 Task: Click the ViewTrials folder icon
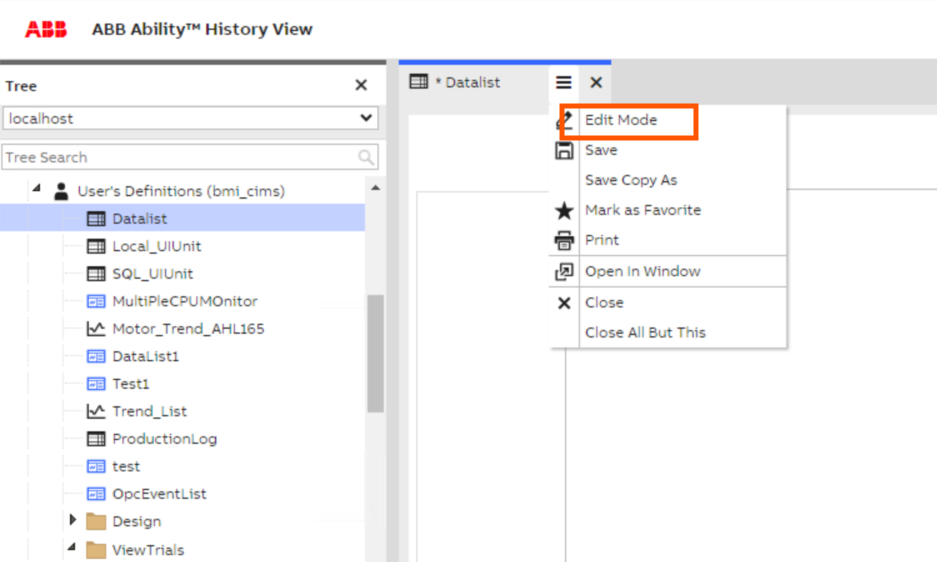point(96,549)
